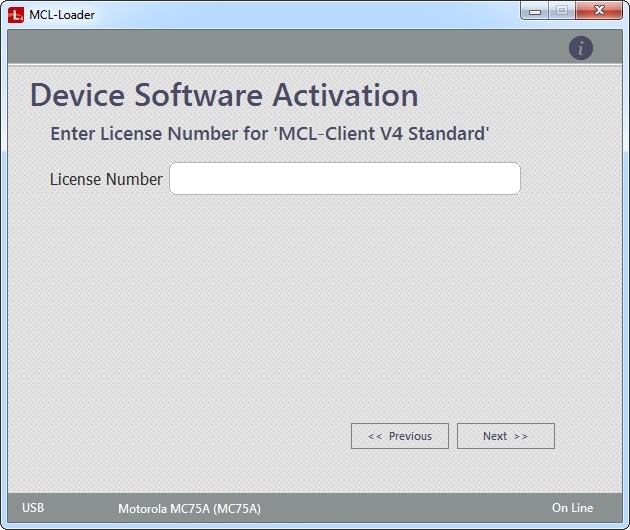Click the Device Software Activation heading

tap(224, 95)
